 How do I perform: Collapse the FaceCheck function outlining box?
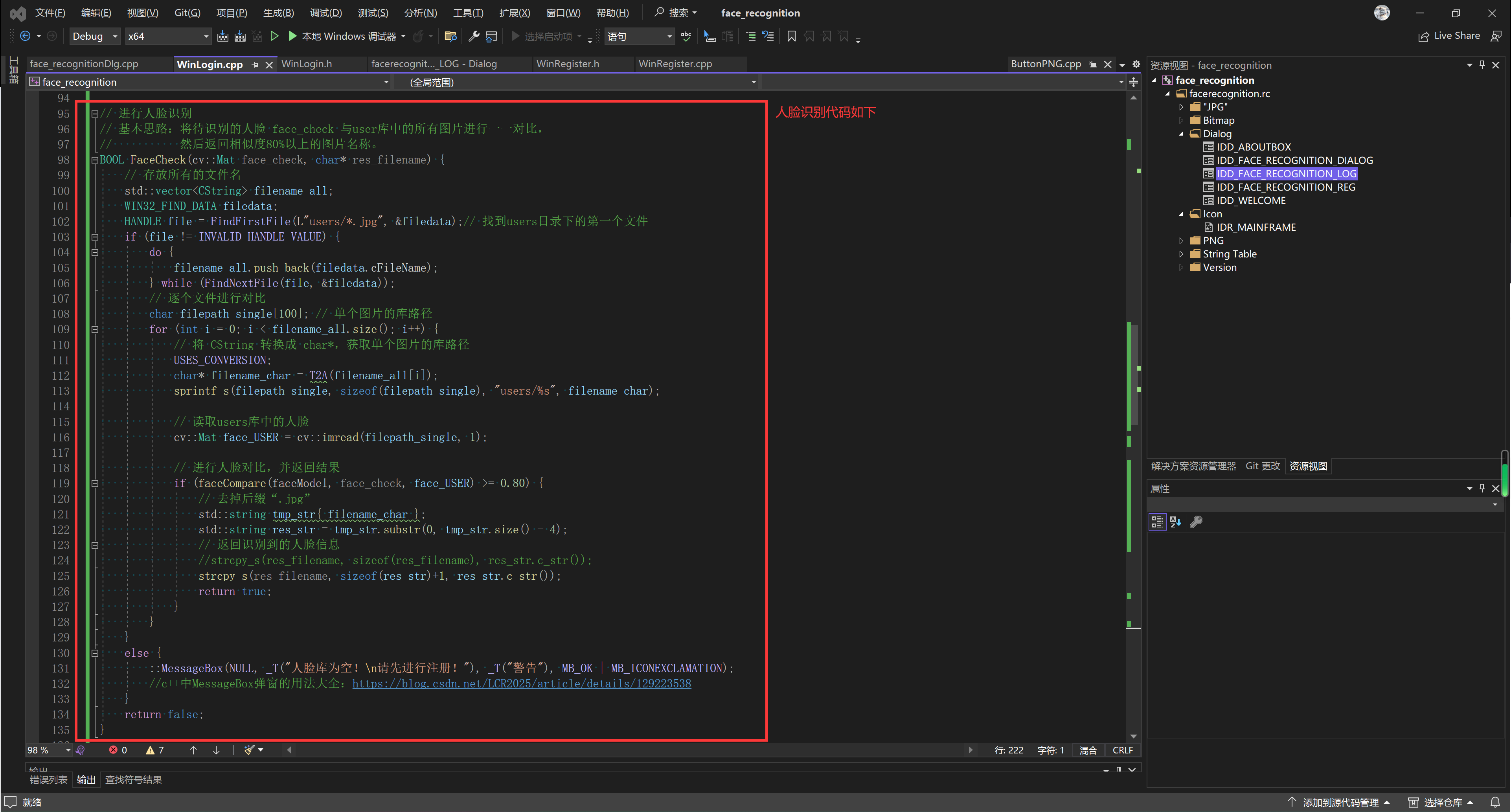coord(94,160)
